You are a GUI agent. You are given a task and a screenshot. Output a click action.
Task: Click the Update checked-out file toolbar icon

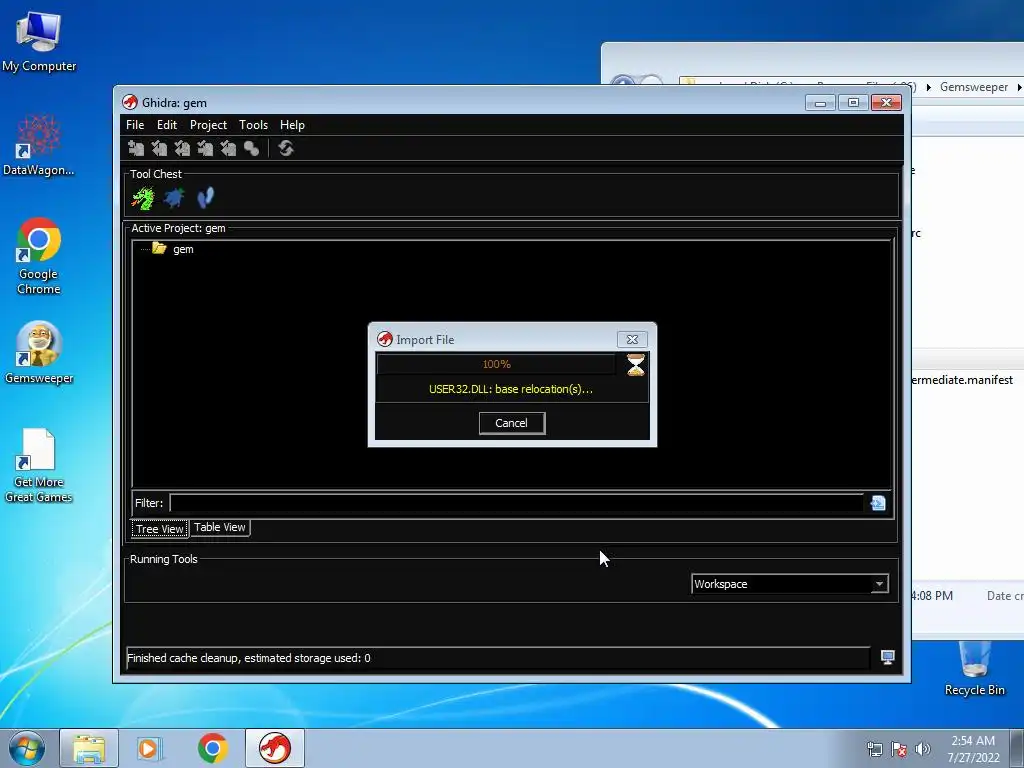182,149
